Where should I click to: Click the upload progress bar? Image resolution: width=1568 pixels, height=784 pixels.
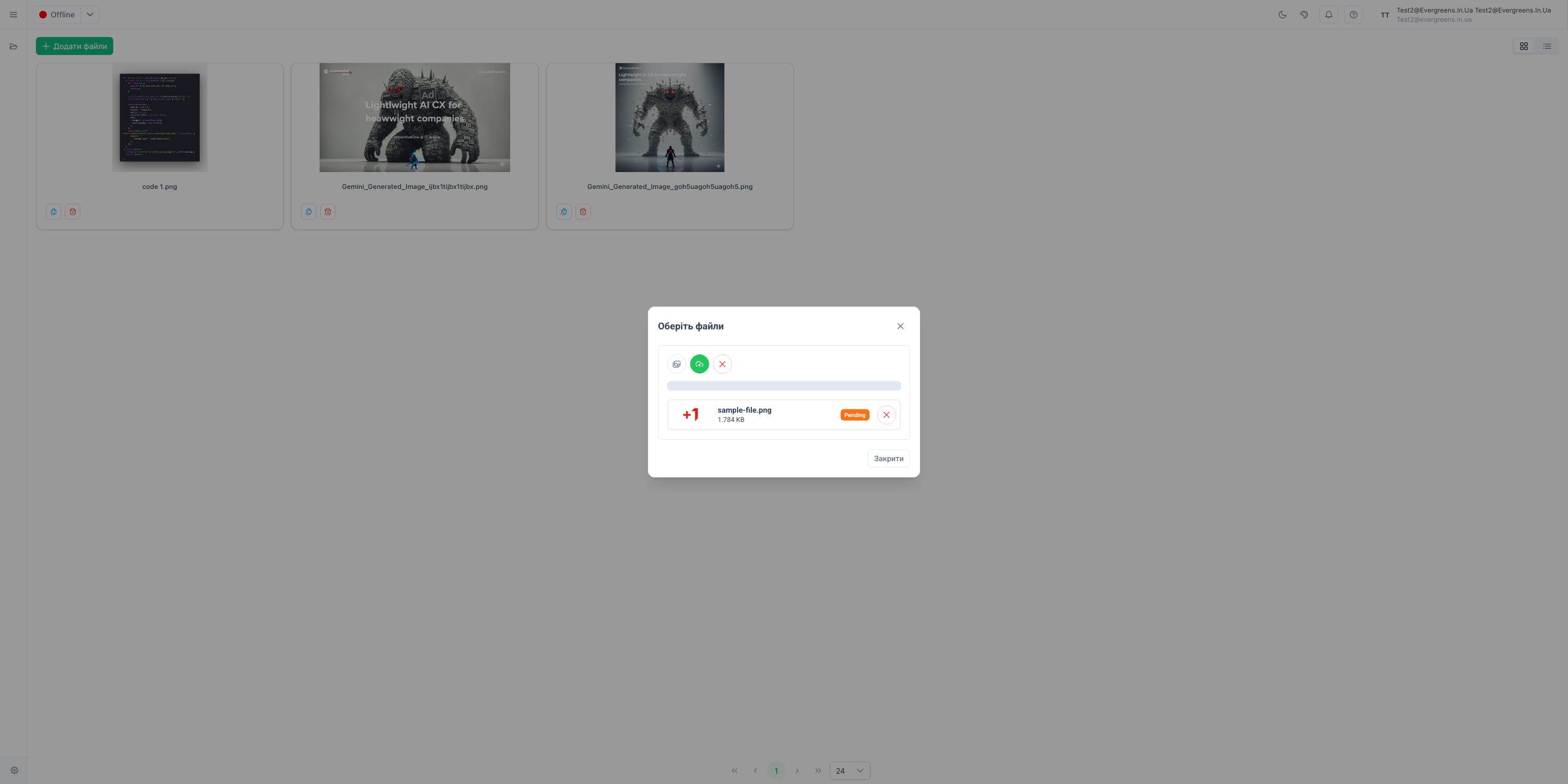coord(784,385)
